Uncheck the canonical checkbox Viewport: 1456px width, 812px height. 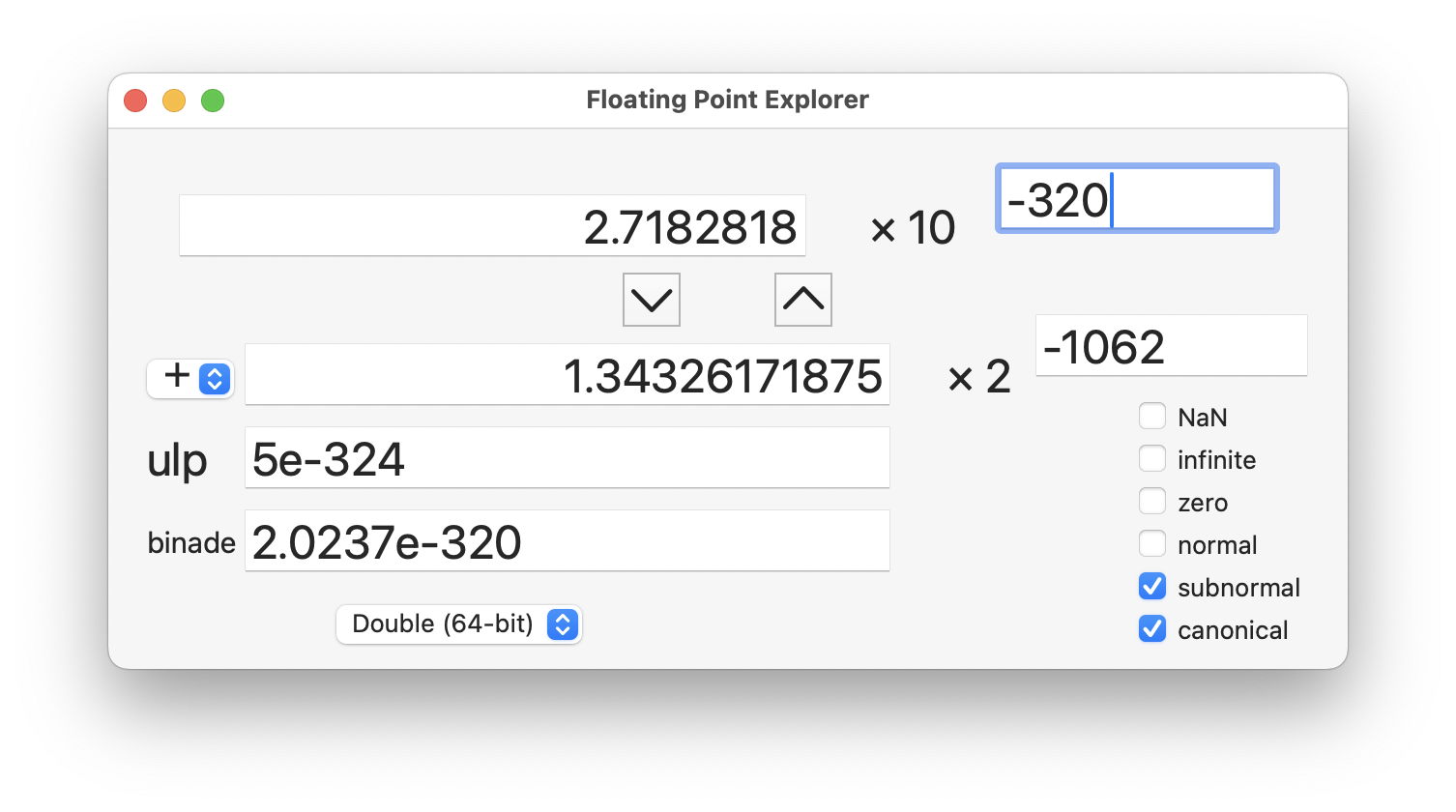tap(1152, 628)
